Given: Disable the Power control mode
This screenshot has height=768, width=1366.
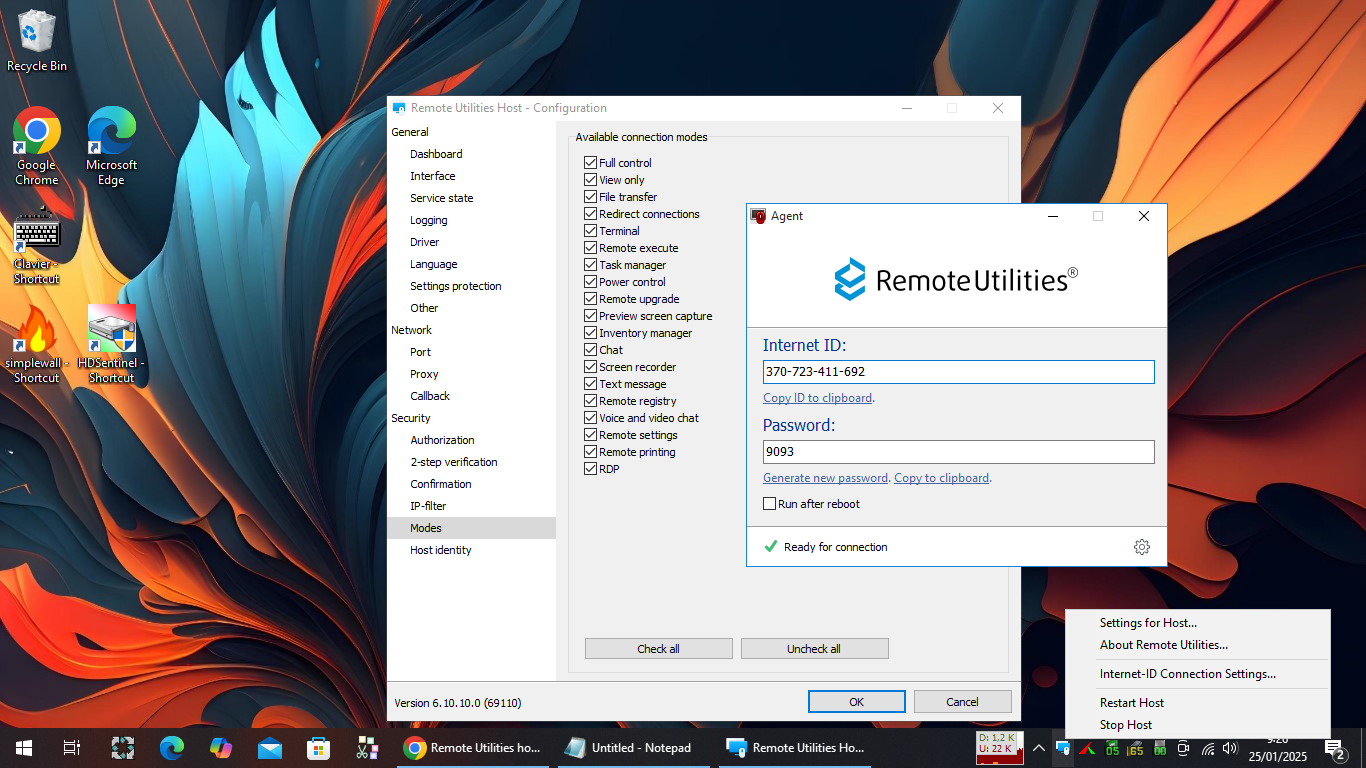Looking at the screenshot, I should 591,282.
